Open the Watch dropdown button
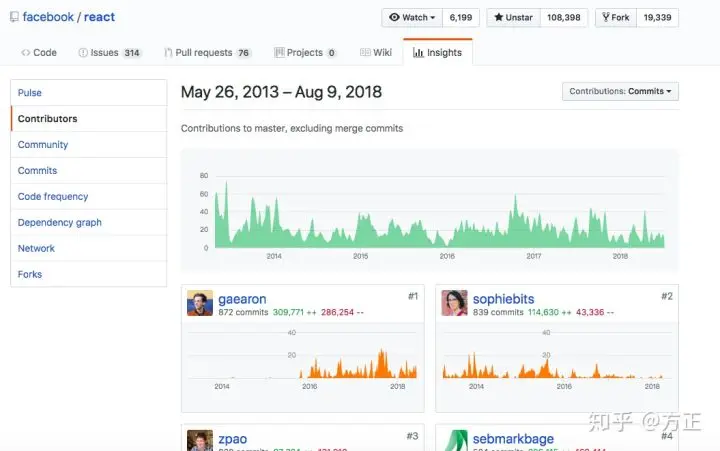The height and width of the screenshot is (451, 720). [x=412, y=17]
